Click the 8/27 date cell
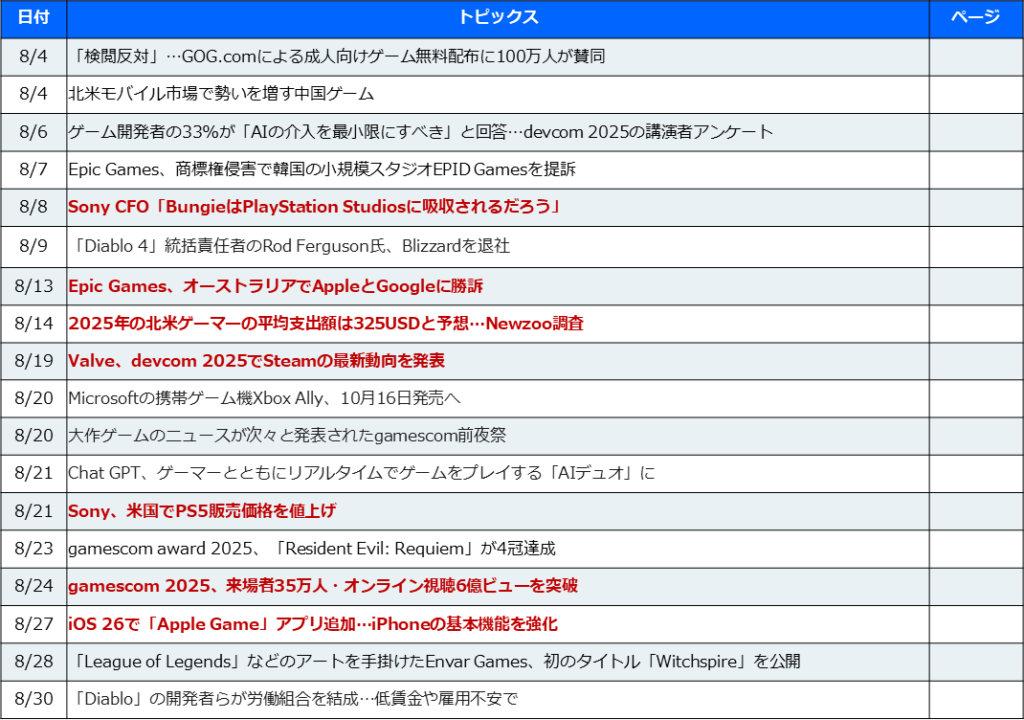The image size is (1024, 720). 33,625
